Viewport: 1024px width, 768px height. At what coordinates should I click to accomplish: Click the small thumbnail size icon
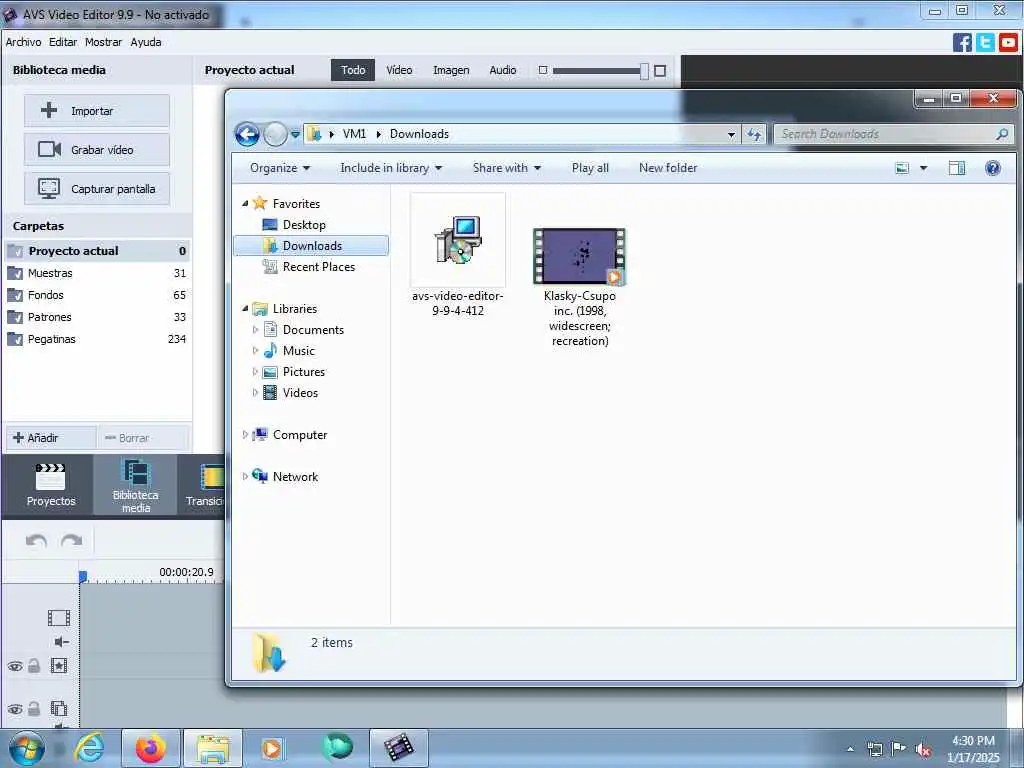543,70
